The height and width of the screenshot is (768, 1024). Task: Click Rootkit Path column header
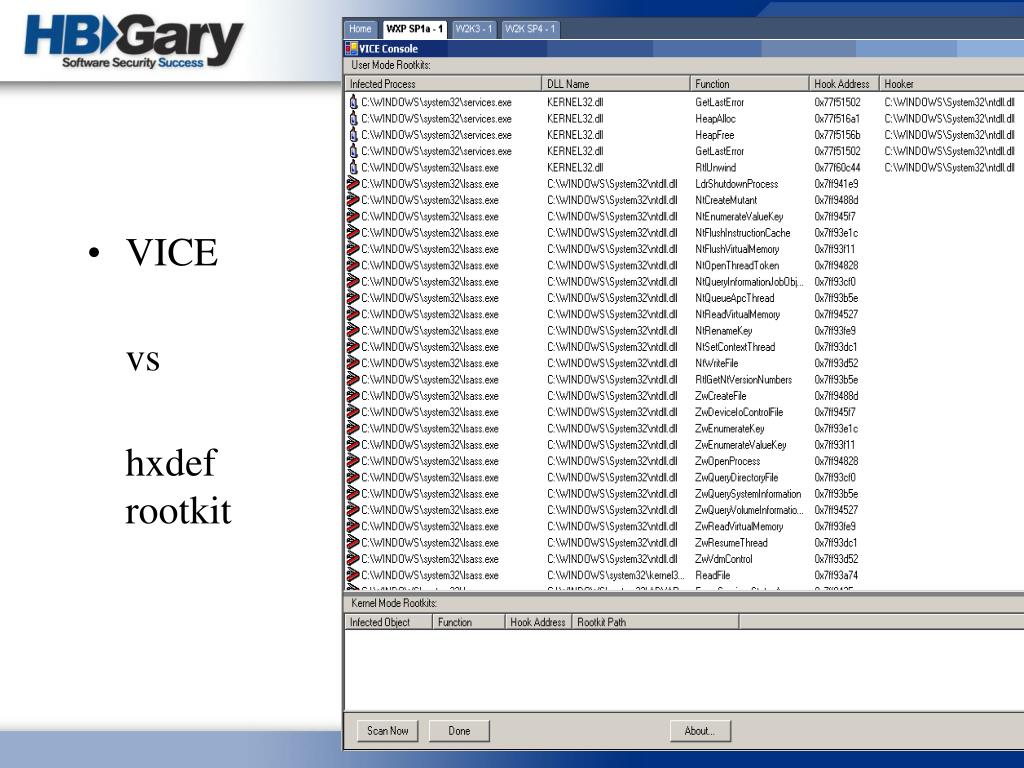point(655,622)
